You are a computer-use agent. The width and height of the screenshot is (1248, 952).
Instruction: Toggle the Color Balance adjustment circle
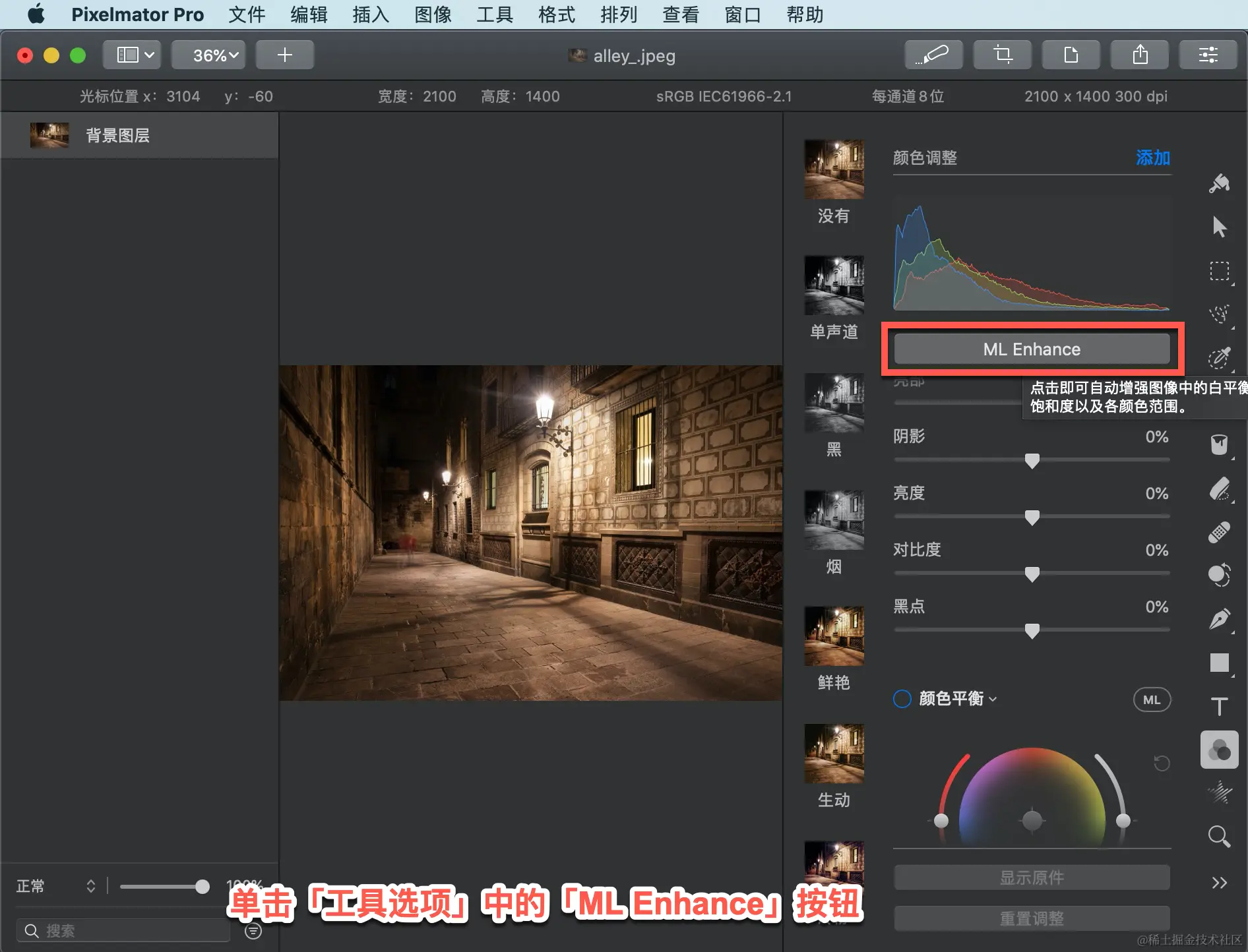[902, 699]
